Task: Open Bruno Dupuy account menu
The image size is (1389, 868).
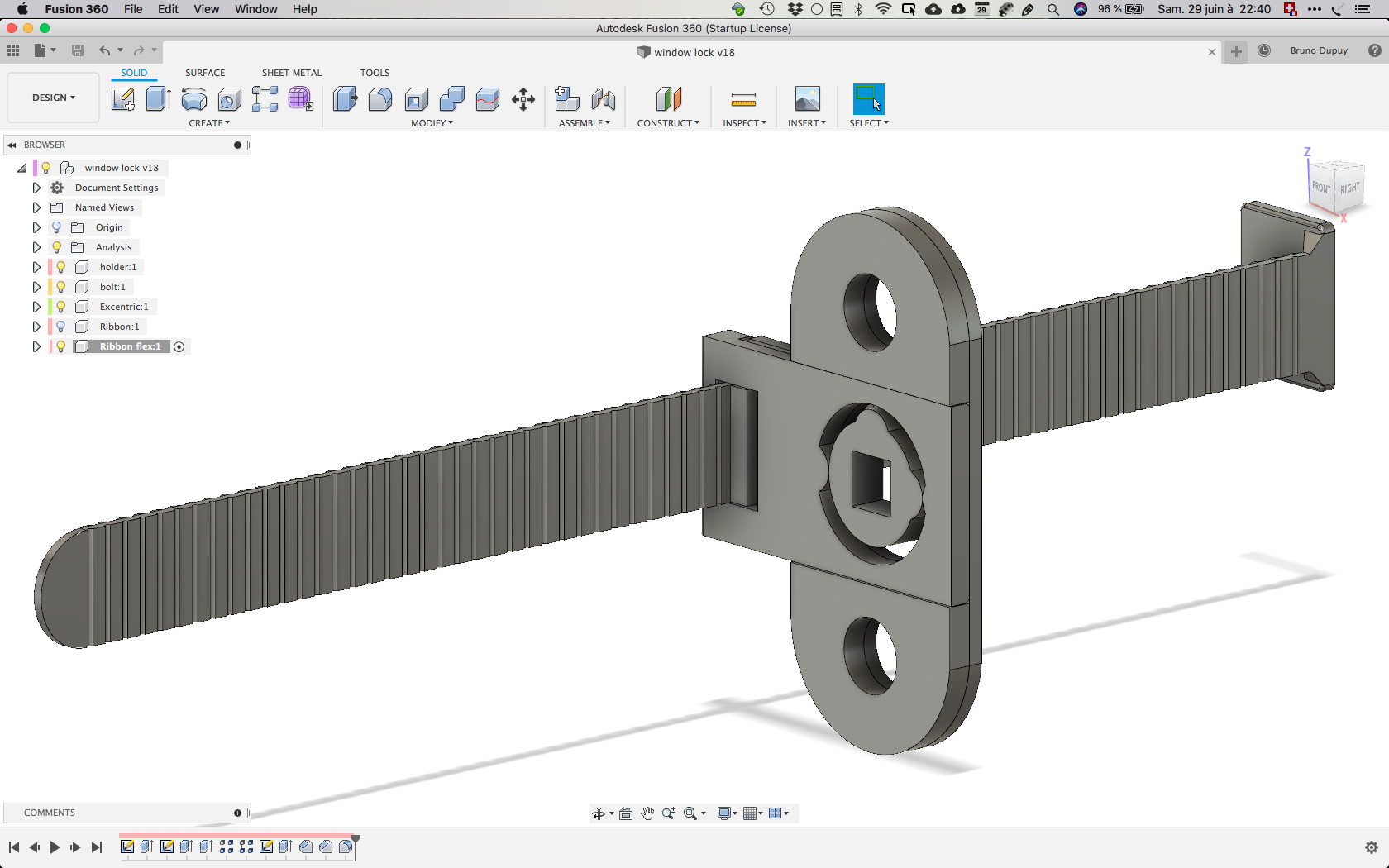Action: [x=1319, y=50]
